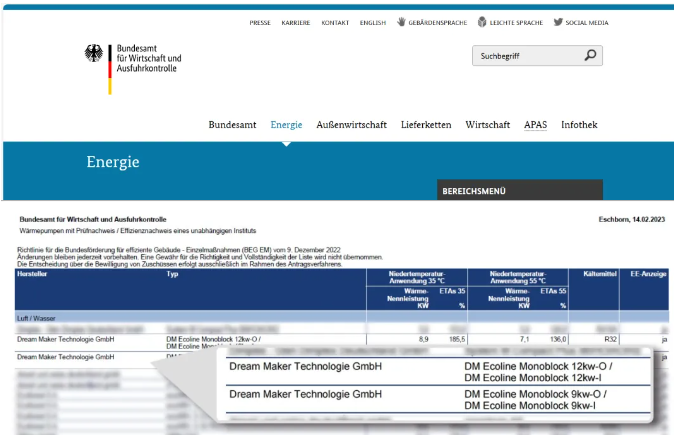The image size is (674, 435).
Task: Click the Bundesamt für Wirtschaft logo text
Action: pos(149,56)
